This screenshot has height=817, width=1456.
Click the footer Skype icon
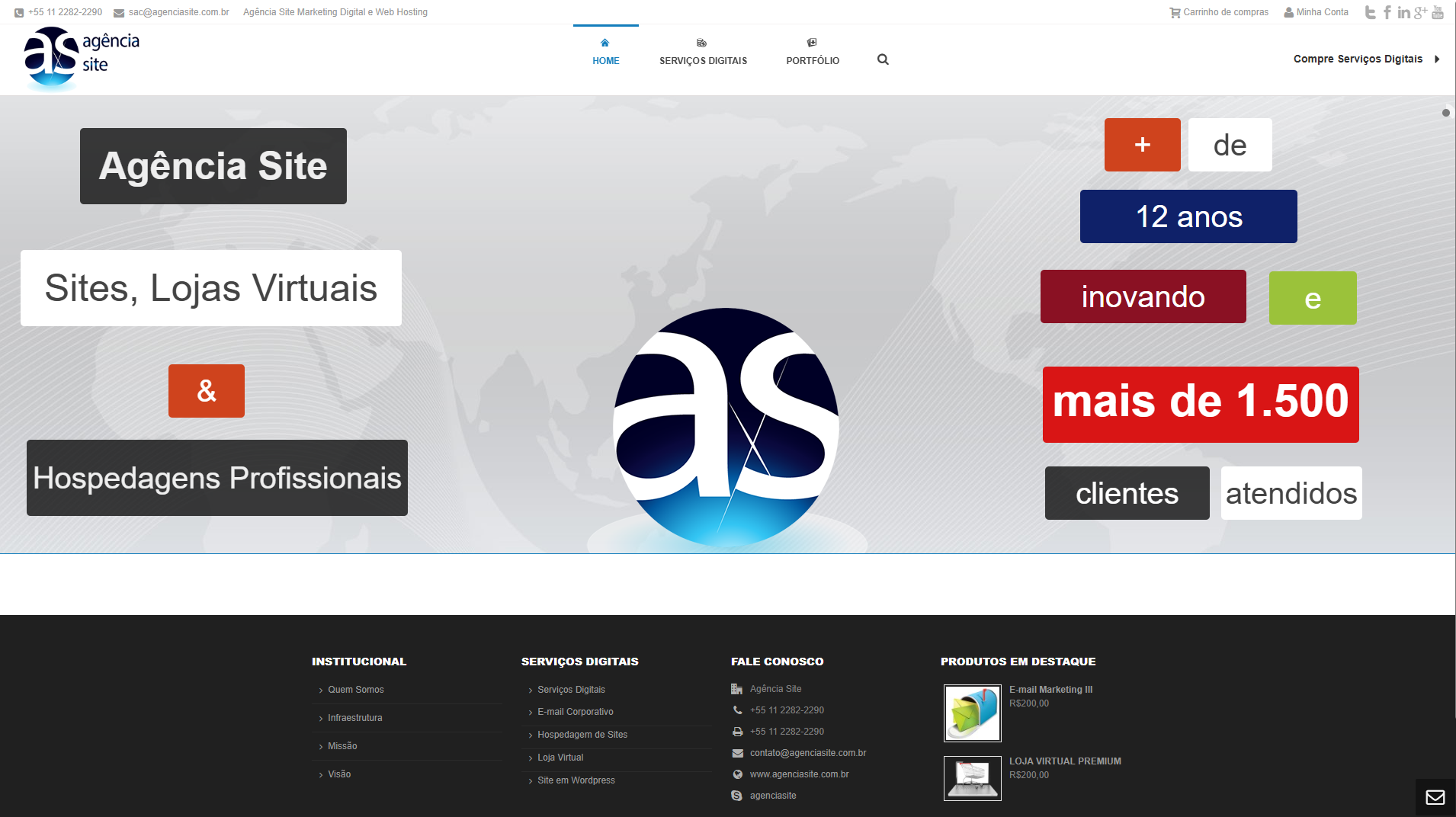point(737,796)
